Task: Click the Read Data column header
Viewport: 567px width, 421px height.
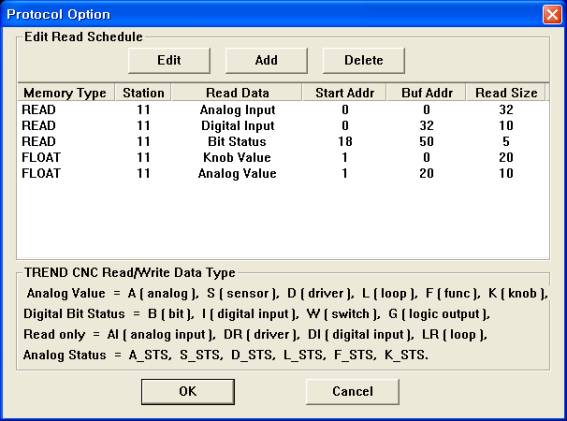Action: click(237, 93)
